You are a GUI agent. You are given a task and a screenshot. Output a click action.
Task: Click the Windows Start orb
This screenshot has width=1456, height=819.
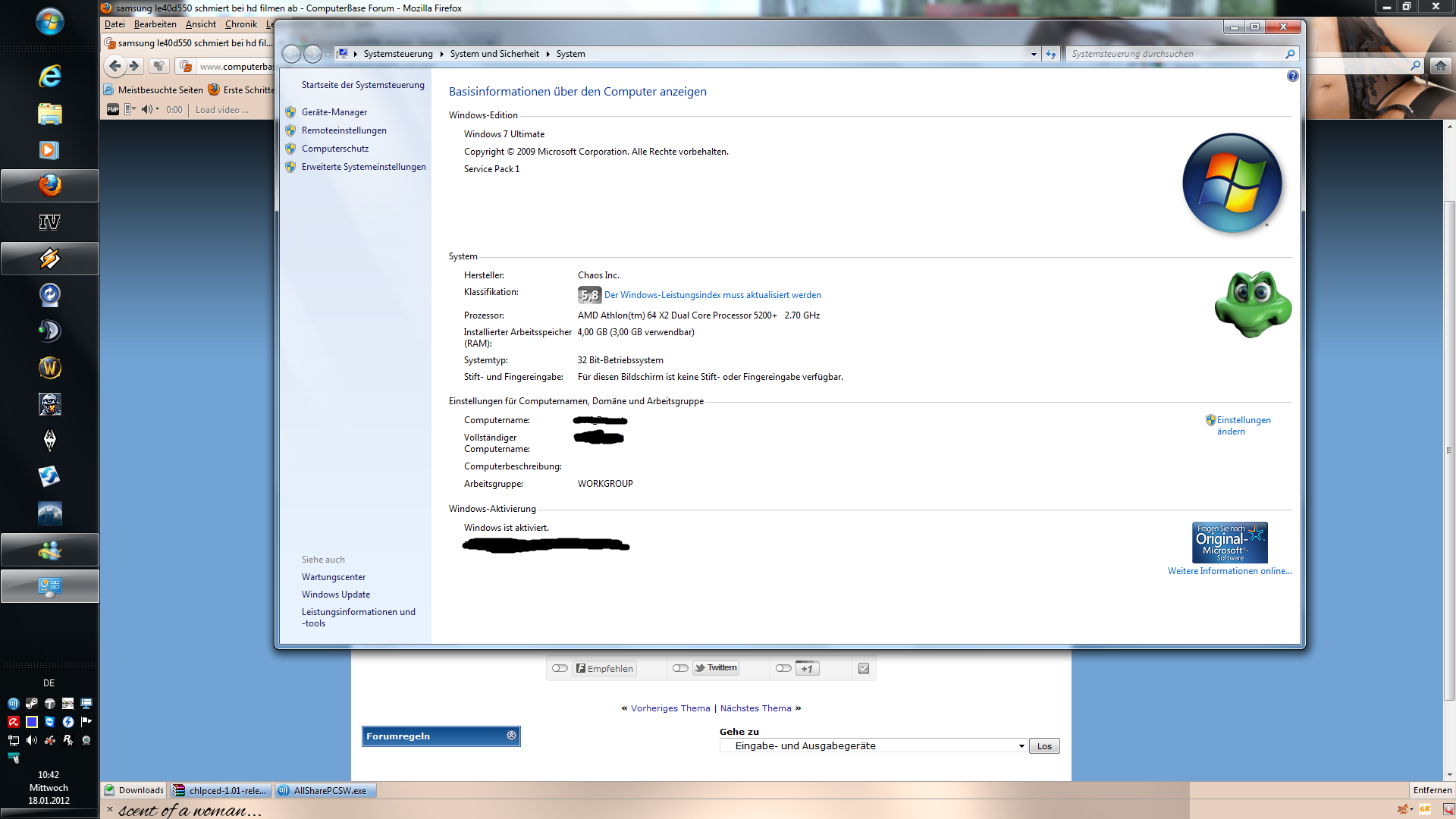coord(49,21)
